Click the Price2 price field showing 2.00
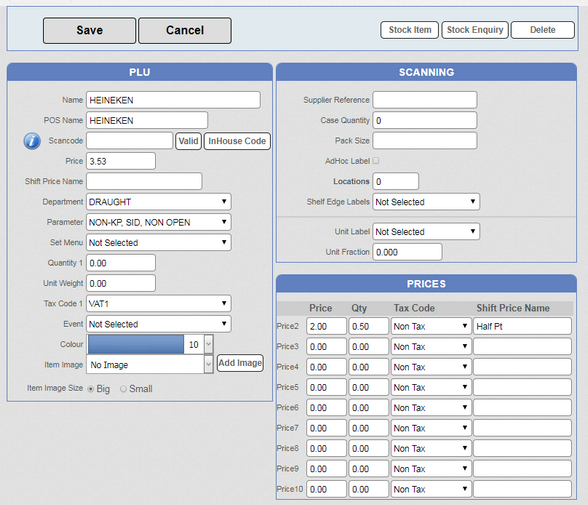 326,326
